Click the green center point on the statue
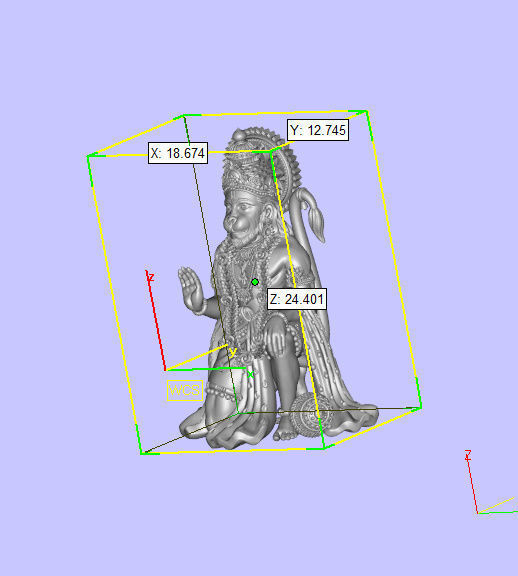518x576 pixels. [x=255, y=282]
